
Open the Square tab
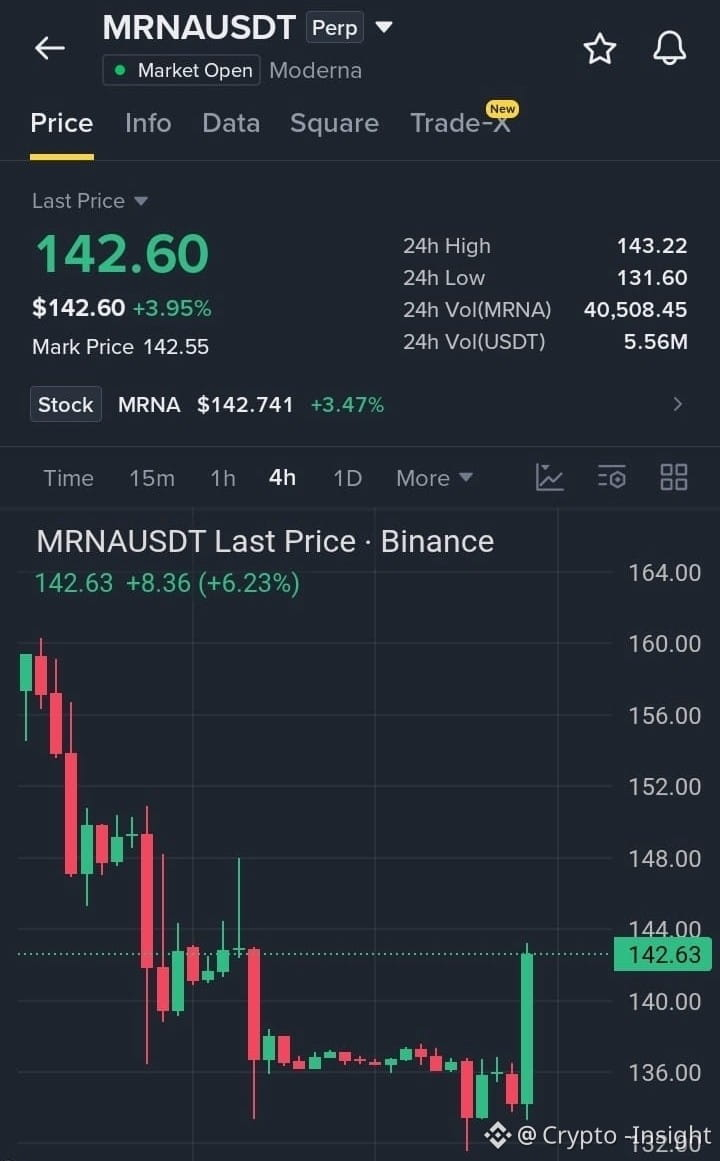(334, 123)
